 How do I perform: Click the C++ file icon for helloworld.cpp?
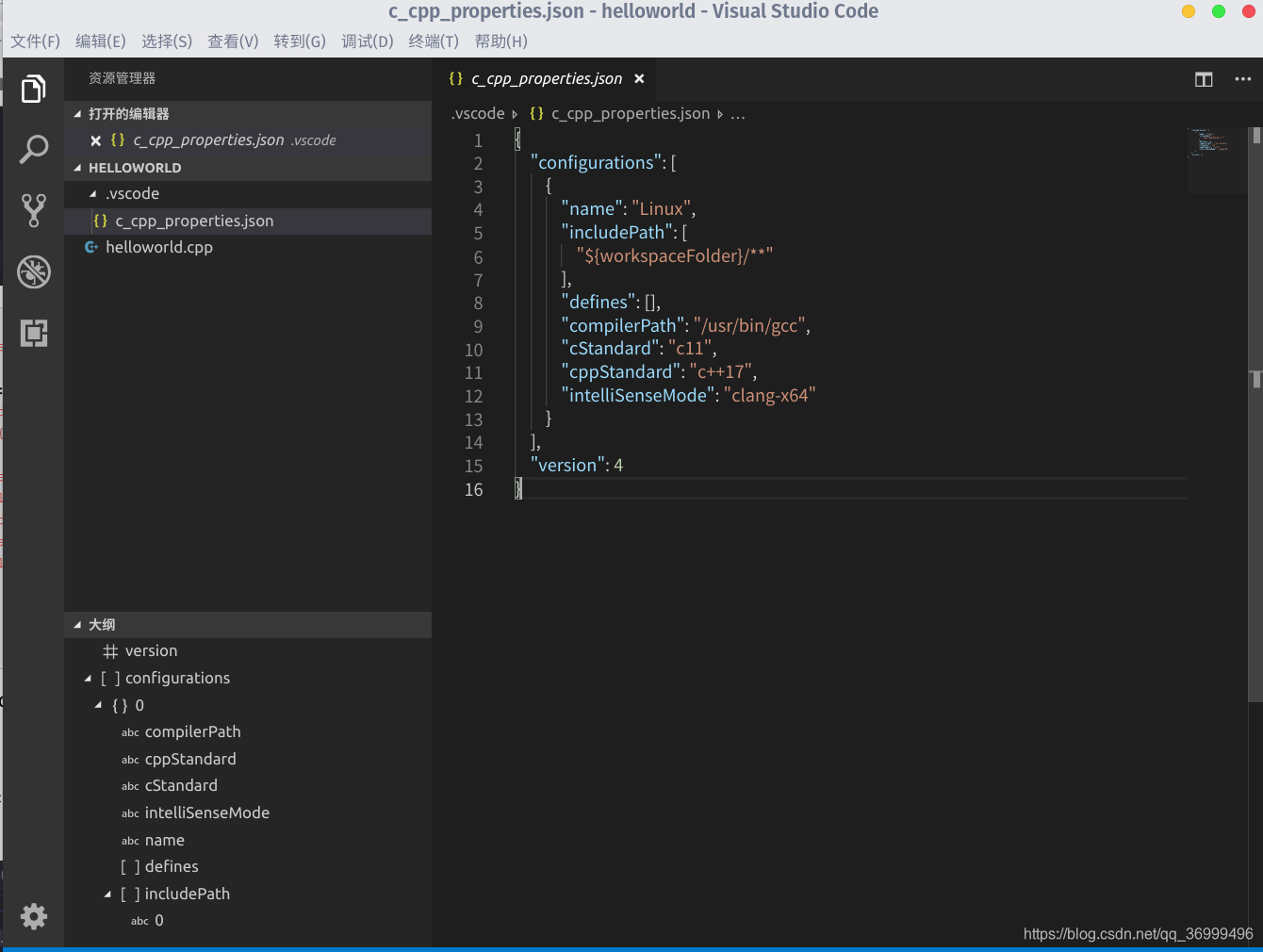tap(91, 247)
